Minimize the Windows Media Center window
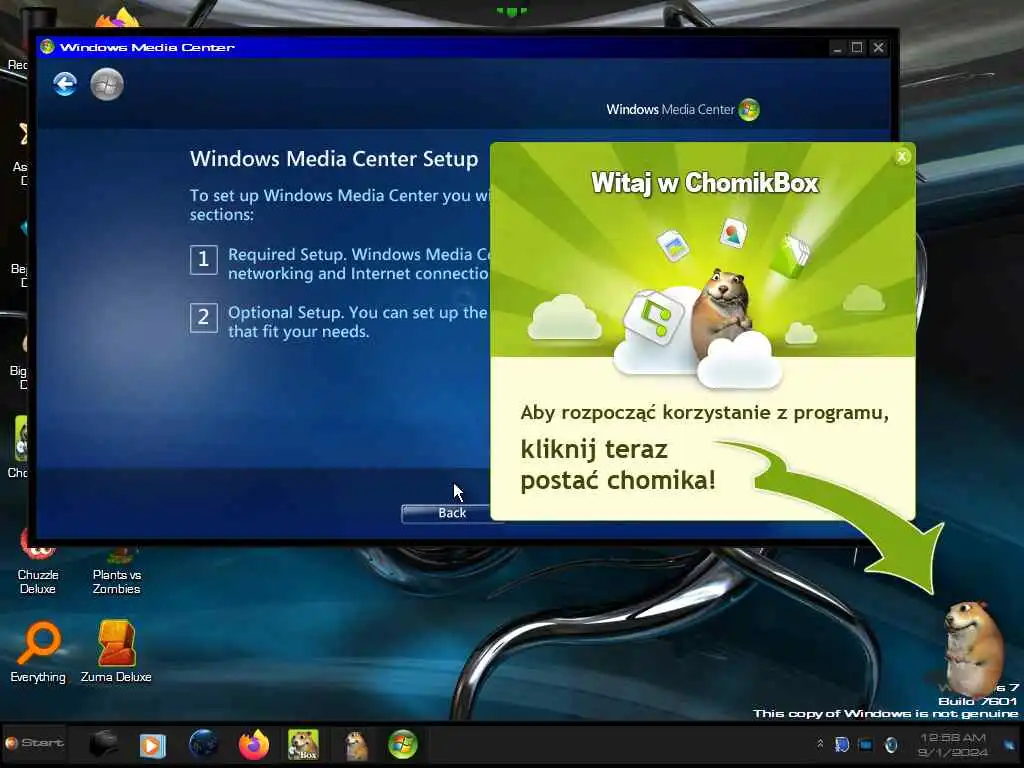 pyautogui.click(x=837, y=48)
